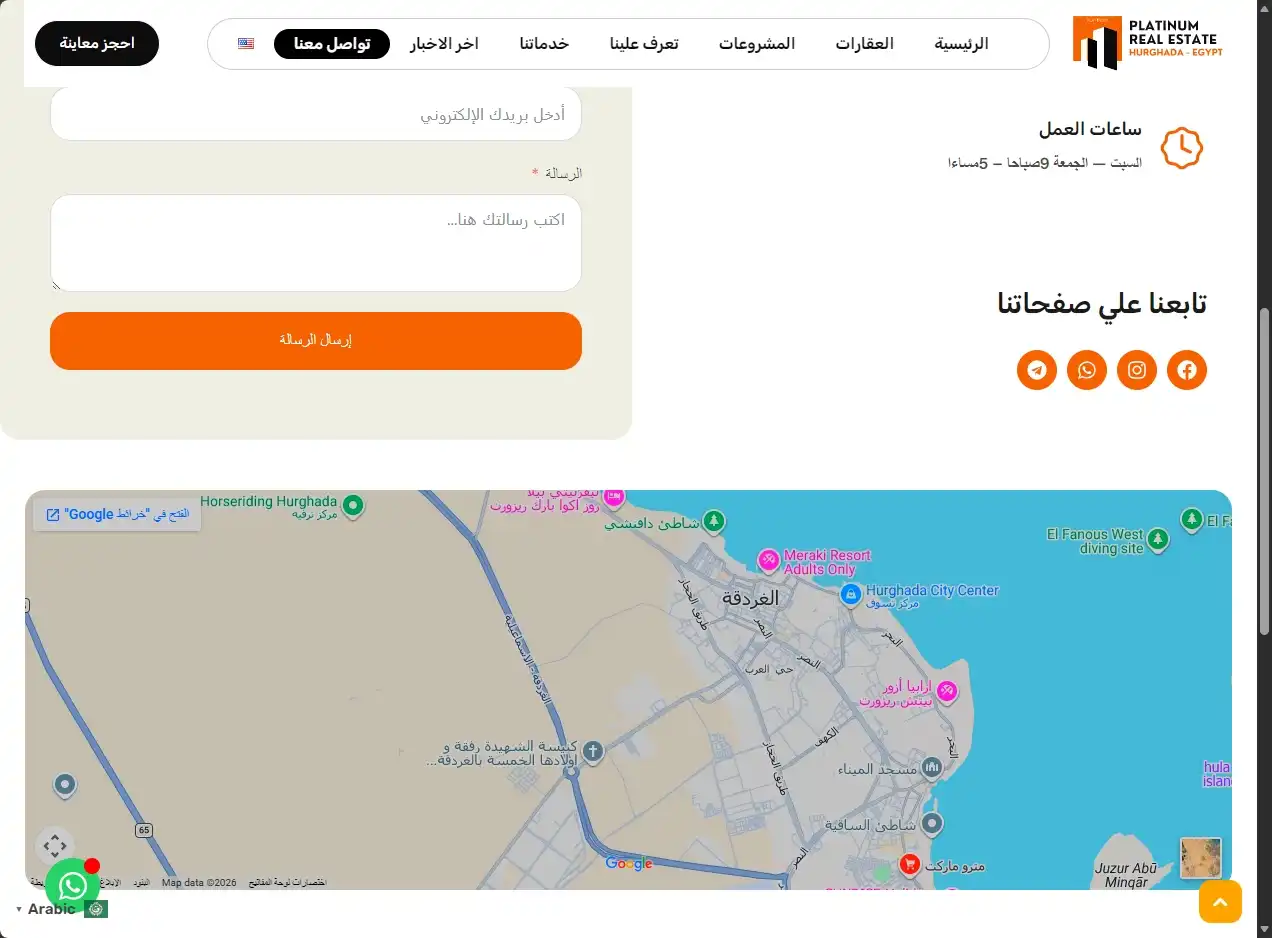Click the Map data ©2026 text
1272x938 pixels.
[199, 882]
